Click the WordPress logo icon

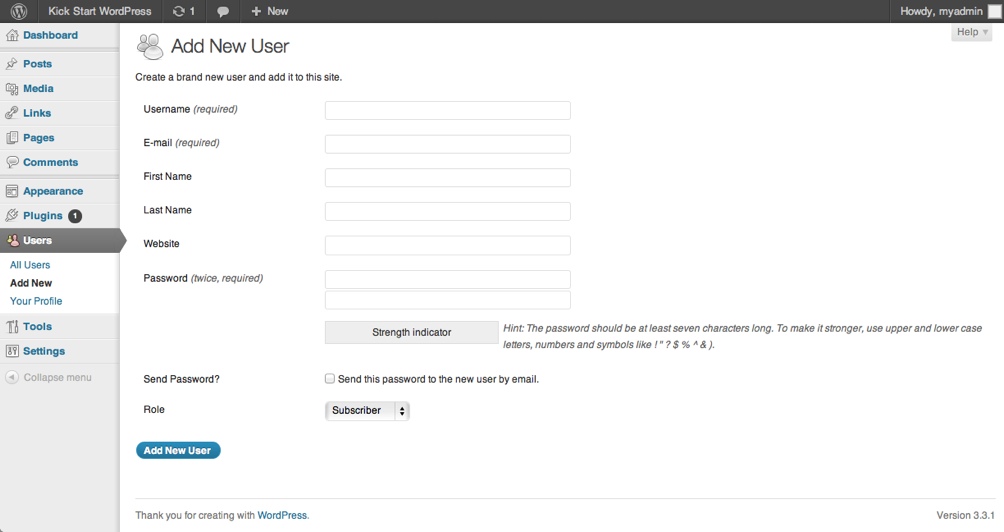click(x=18, y=11)
